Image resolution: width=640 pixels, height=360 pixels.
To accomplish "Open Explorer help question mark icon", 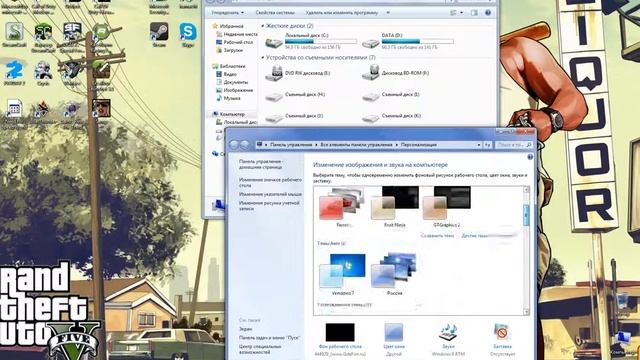I will pos(488,13).
